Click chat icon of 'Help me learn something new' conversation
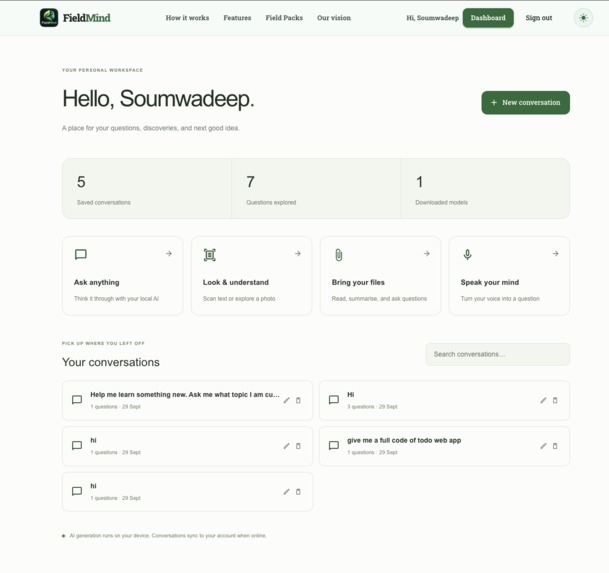 click(x=77, y=400)
